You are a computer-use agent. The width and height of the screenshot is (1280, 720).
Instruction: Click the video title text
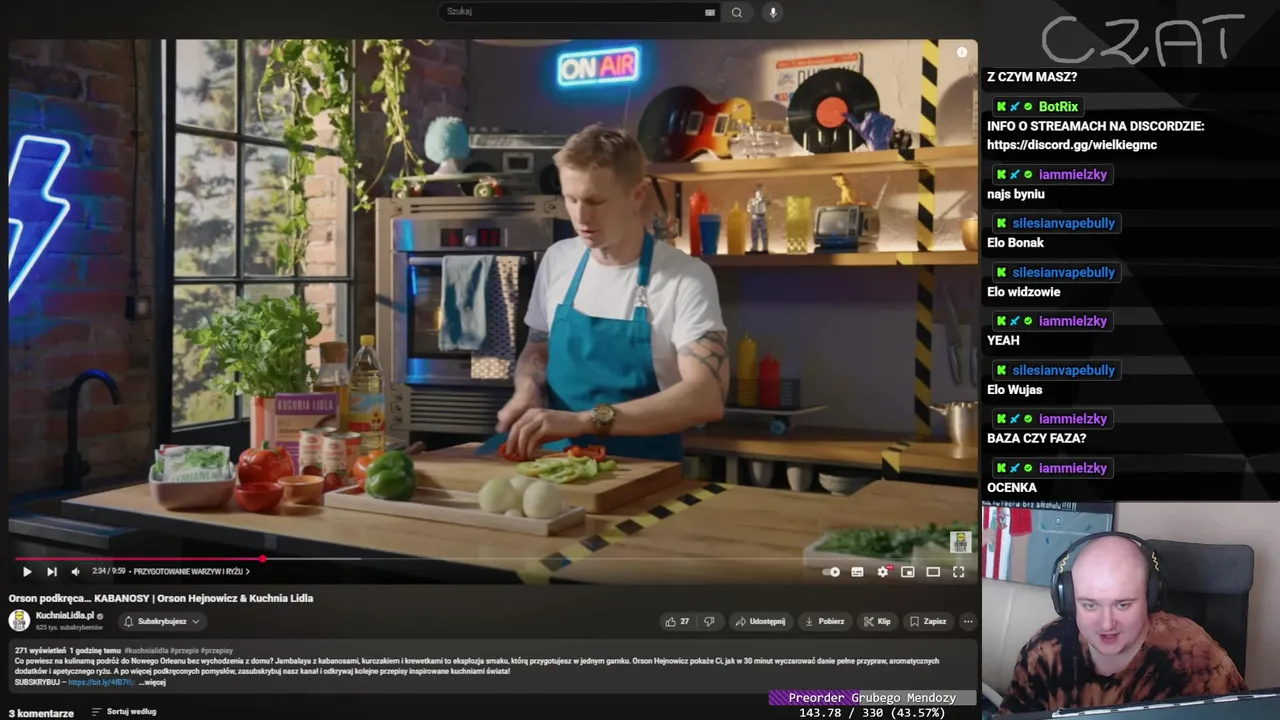click(161, 598)
